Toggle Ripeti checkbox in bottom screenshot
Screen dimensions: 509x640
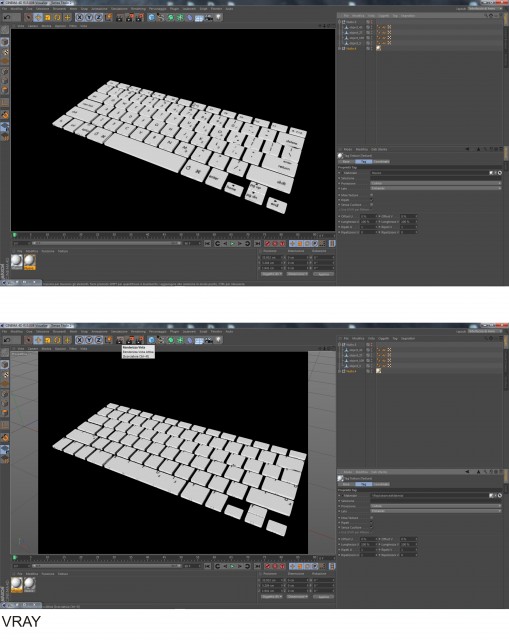tap(371, 522)
